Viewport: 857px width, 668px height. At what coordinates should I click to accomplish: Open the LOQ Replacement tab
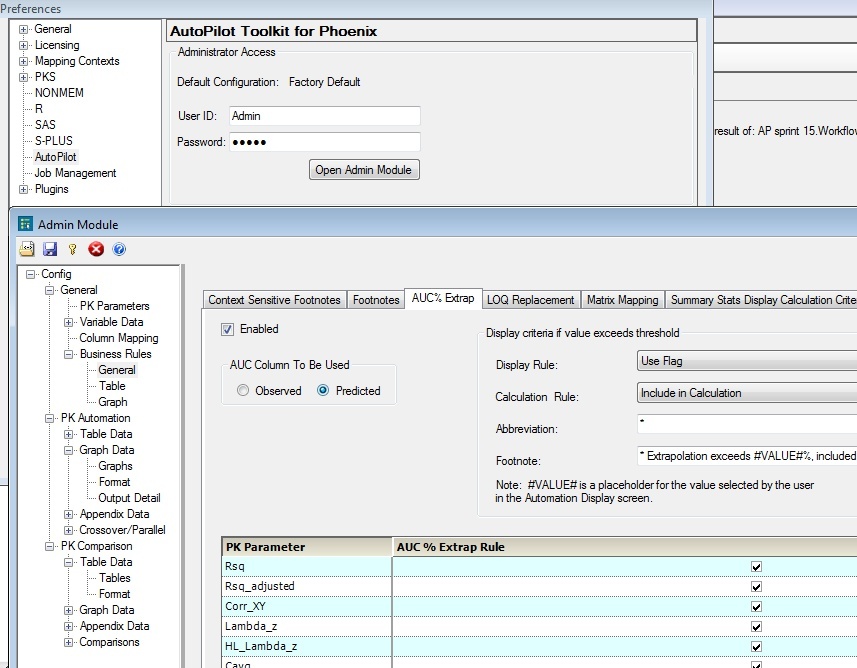[x=531, y=300]
